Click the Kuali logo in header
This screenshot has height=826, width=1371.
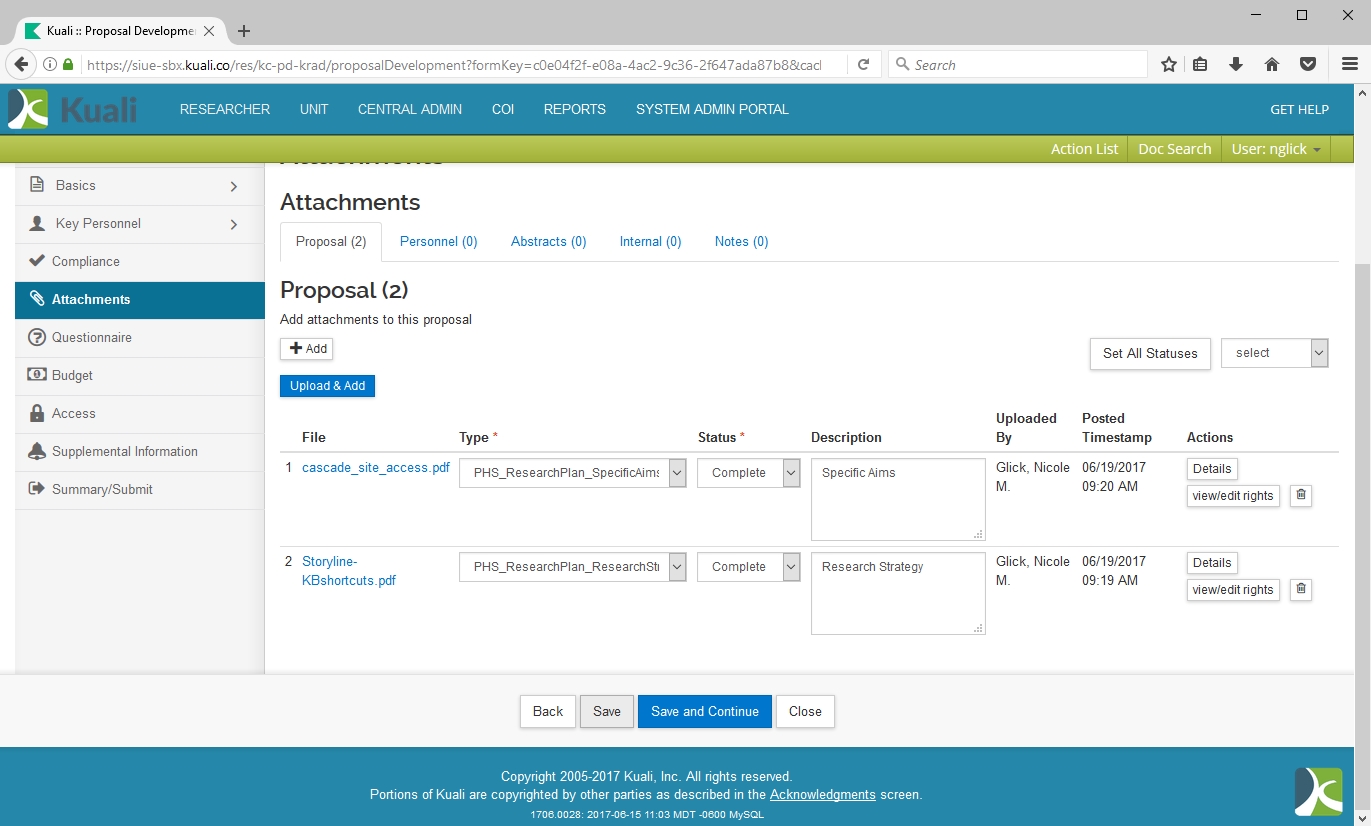coord(73,109)
